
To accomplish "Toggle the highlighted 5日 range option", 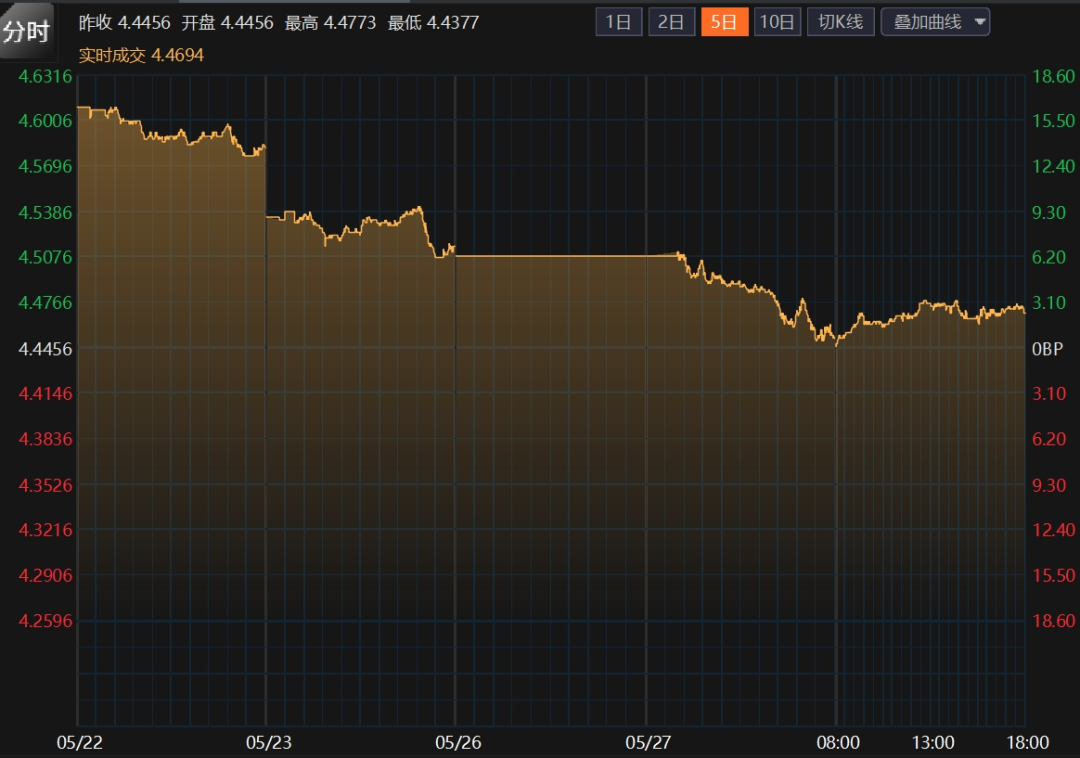I will pyautogui.click(x=725, y=22).
